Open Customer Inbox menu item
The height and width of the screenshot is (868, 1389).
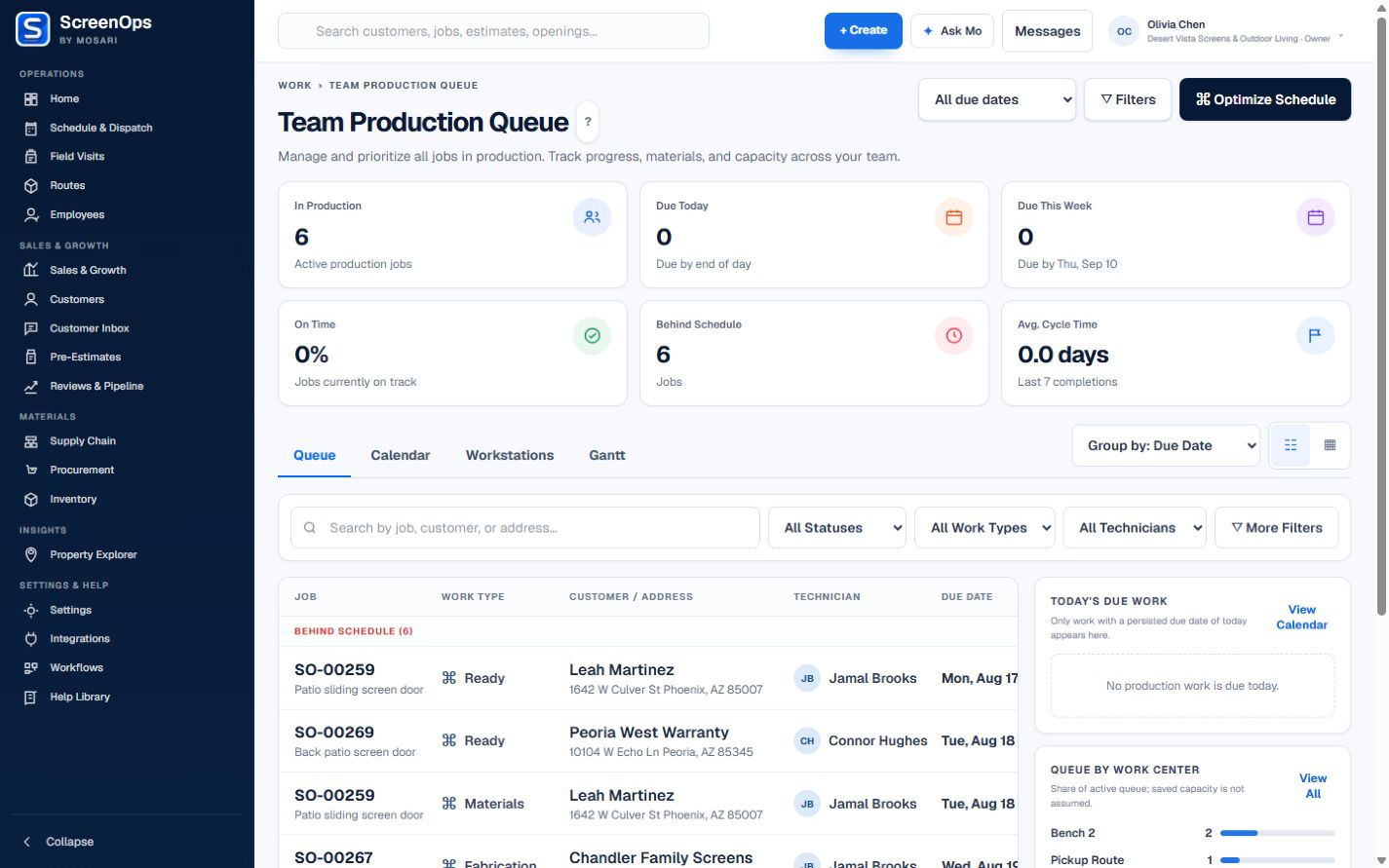tap(90, 328)
